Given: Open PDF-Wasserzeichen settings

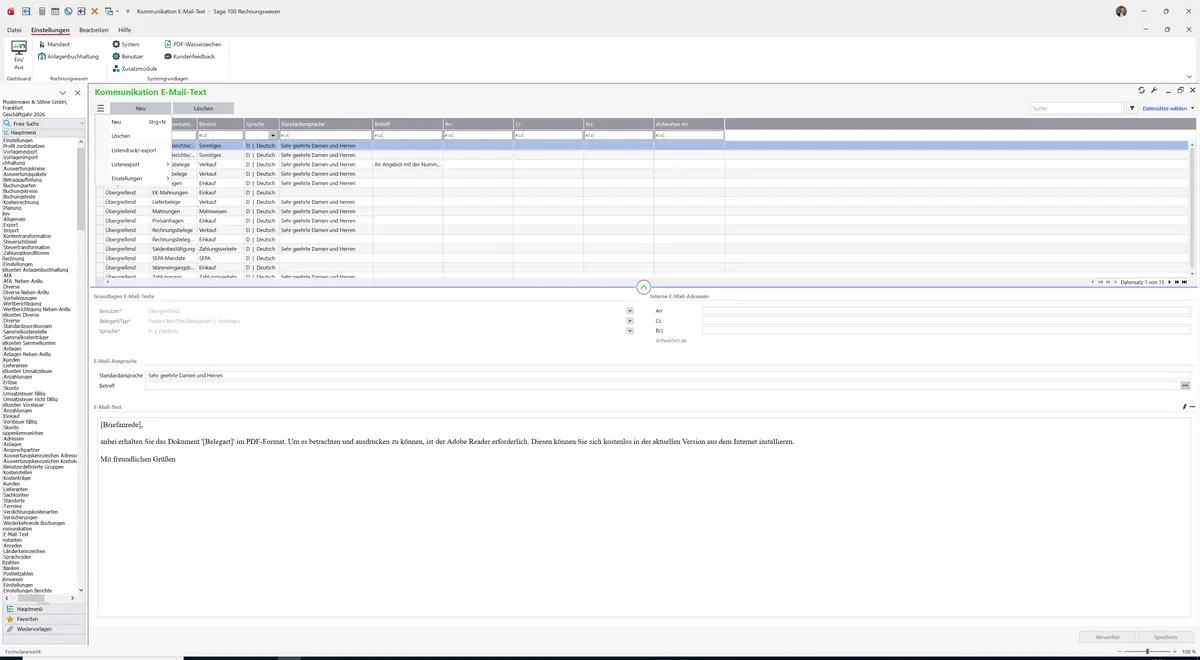Looking at the screenshot, I should pos(192,44).
